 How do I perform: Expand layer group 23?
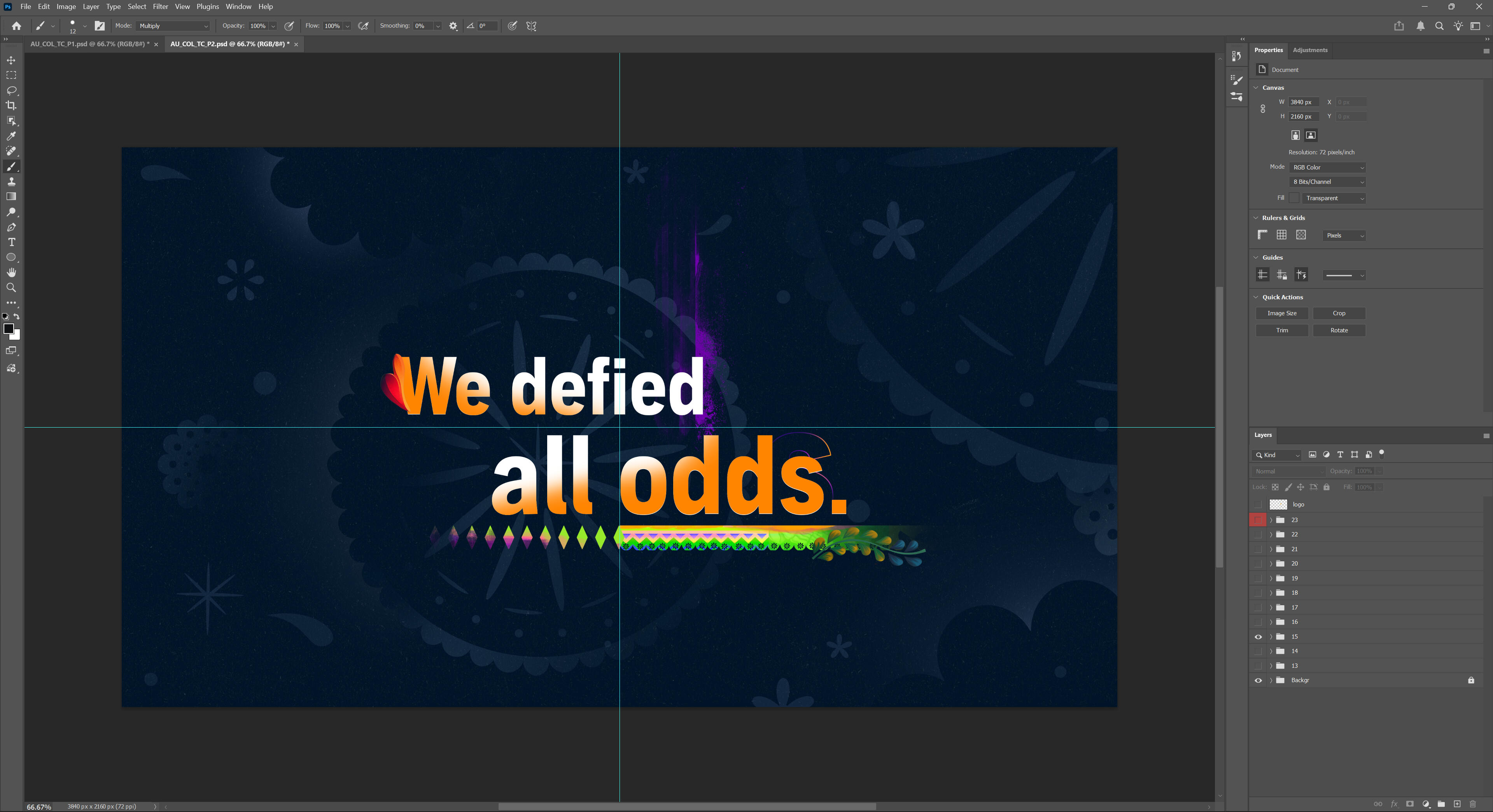1271,520
